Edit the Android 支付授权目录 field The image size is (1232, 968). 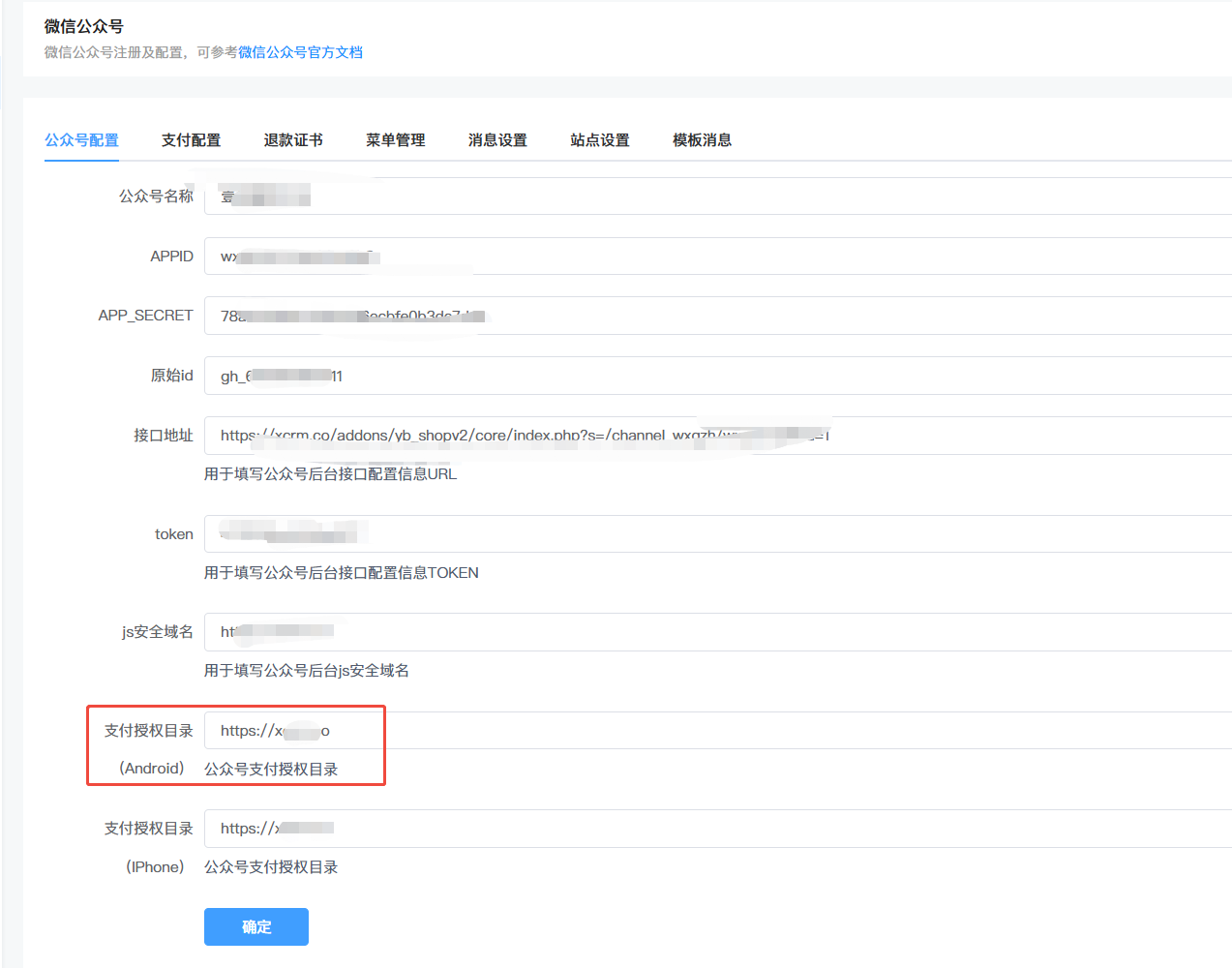pos(716,731)
